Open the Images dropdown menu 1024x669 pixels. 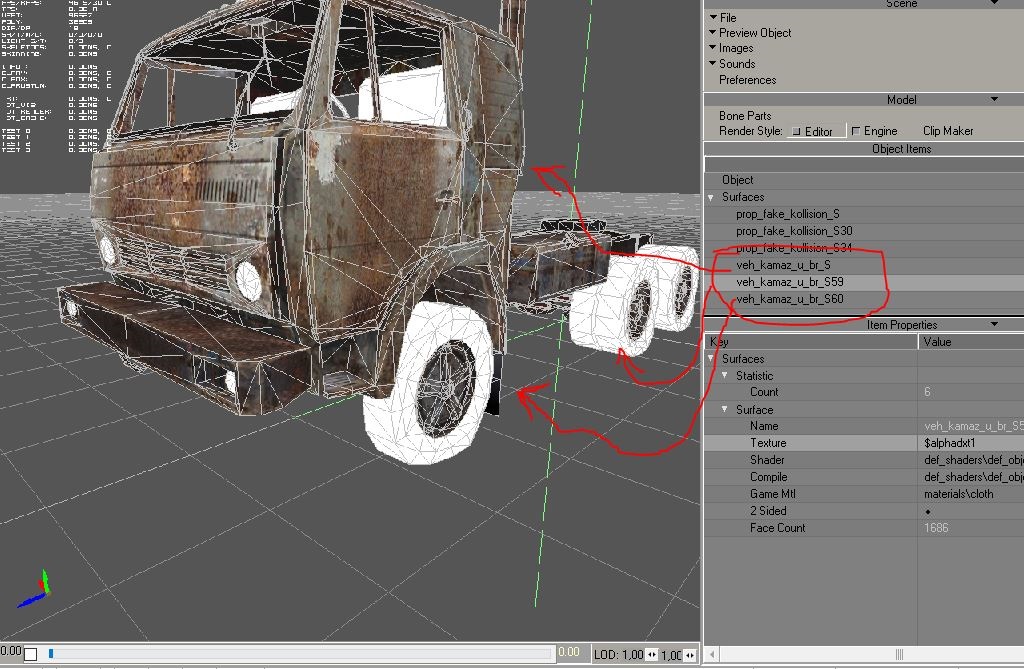[735, 48]
